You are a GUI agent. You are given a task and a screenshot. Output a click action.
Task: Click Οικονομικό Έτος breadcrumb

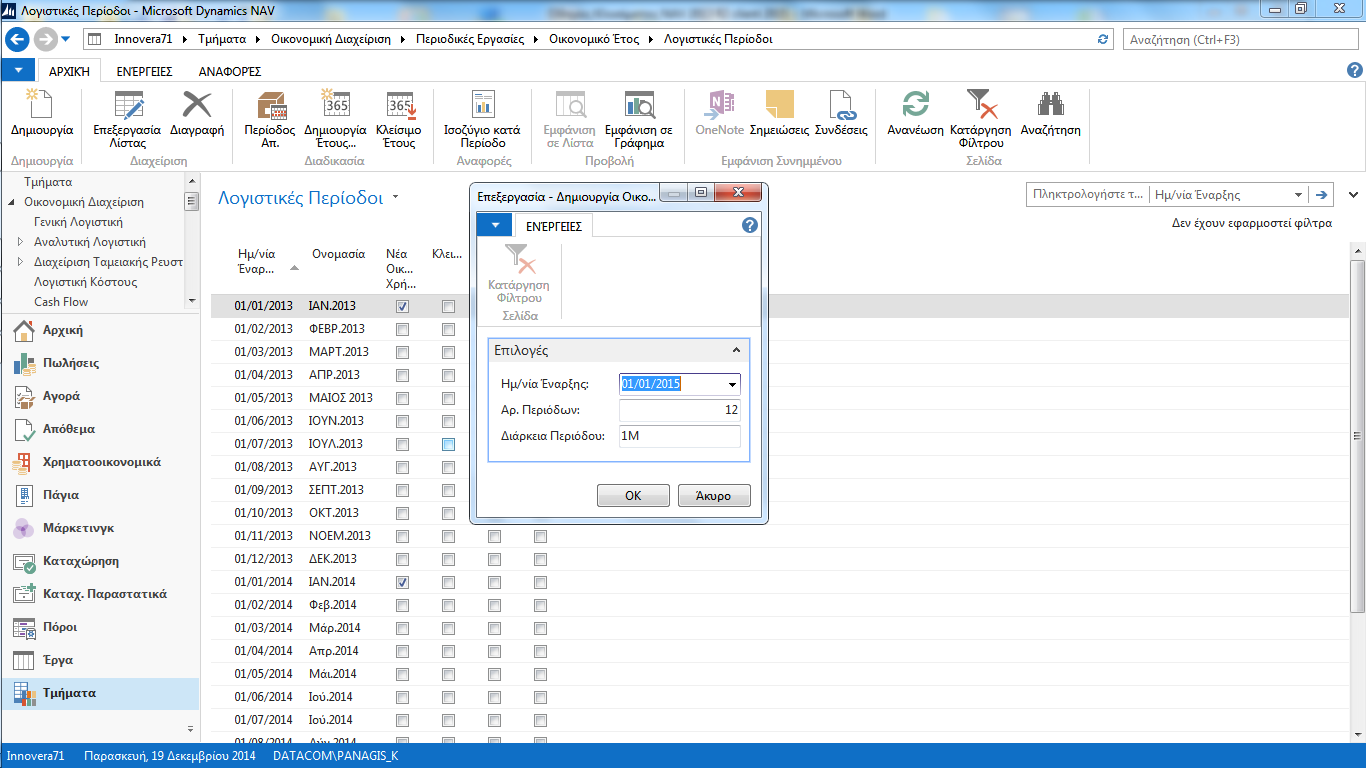(592, 40)
